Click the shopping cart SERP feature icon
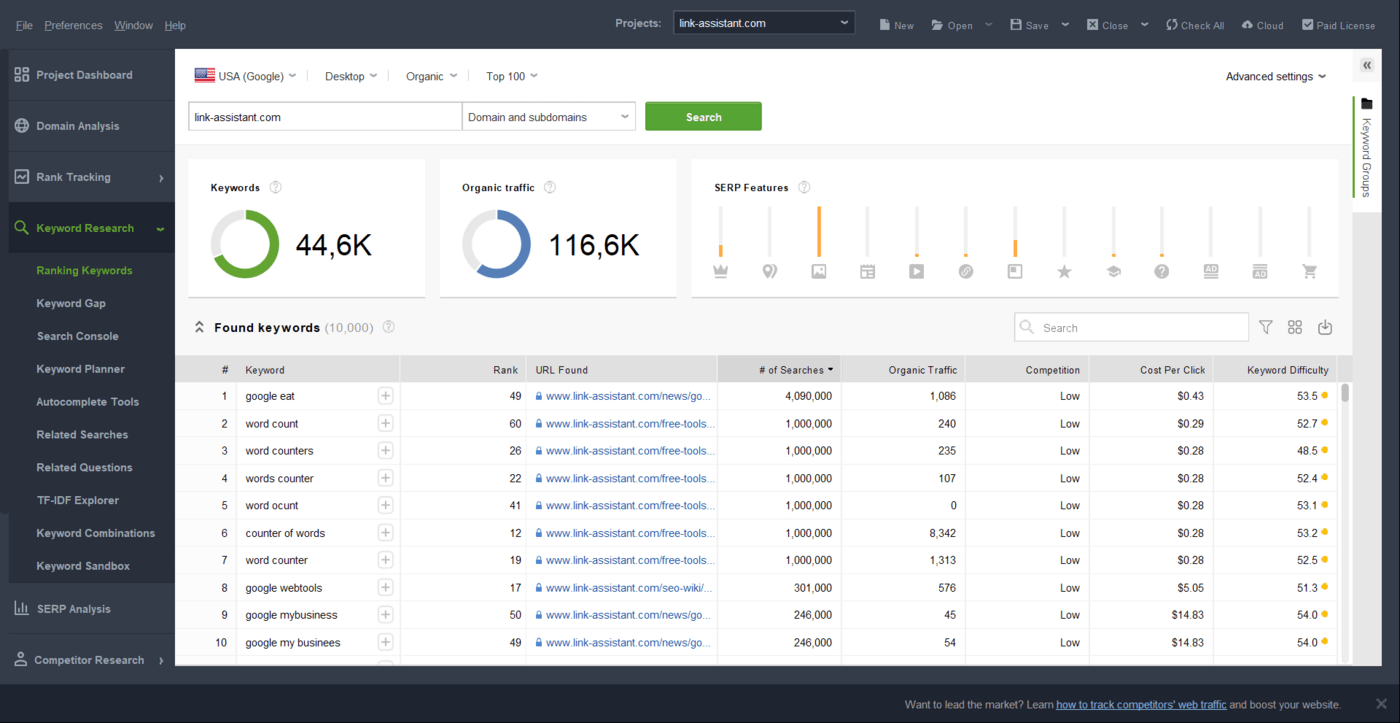The image size is (1400, 723). pyautogui.click(x=1309, y=271)
